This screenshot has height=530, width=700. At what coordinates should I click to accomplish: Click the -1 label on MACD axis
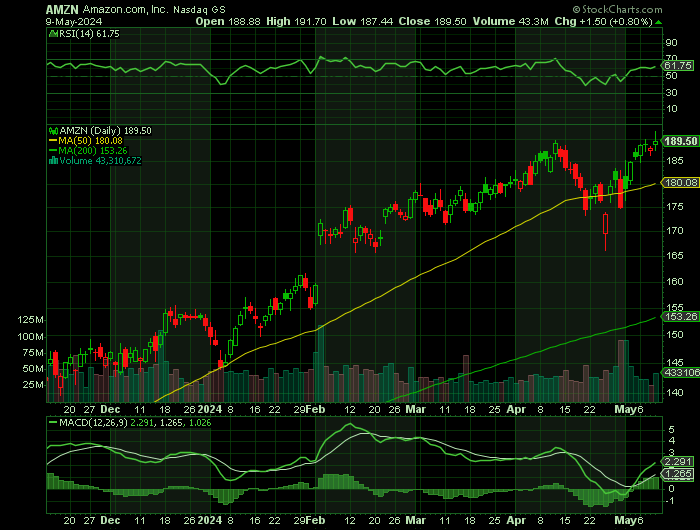[x=670, y=501]
